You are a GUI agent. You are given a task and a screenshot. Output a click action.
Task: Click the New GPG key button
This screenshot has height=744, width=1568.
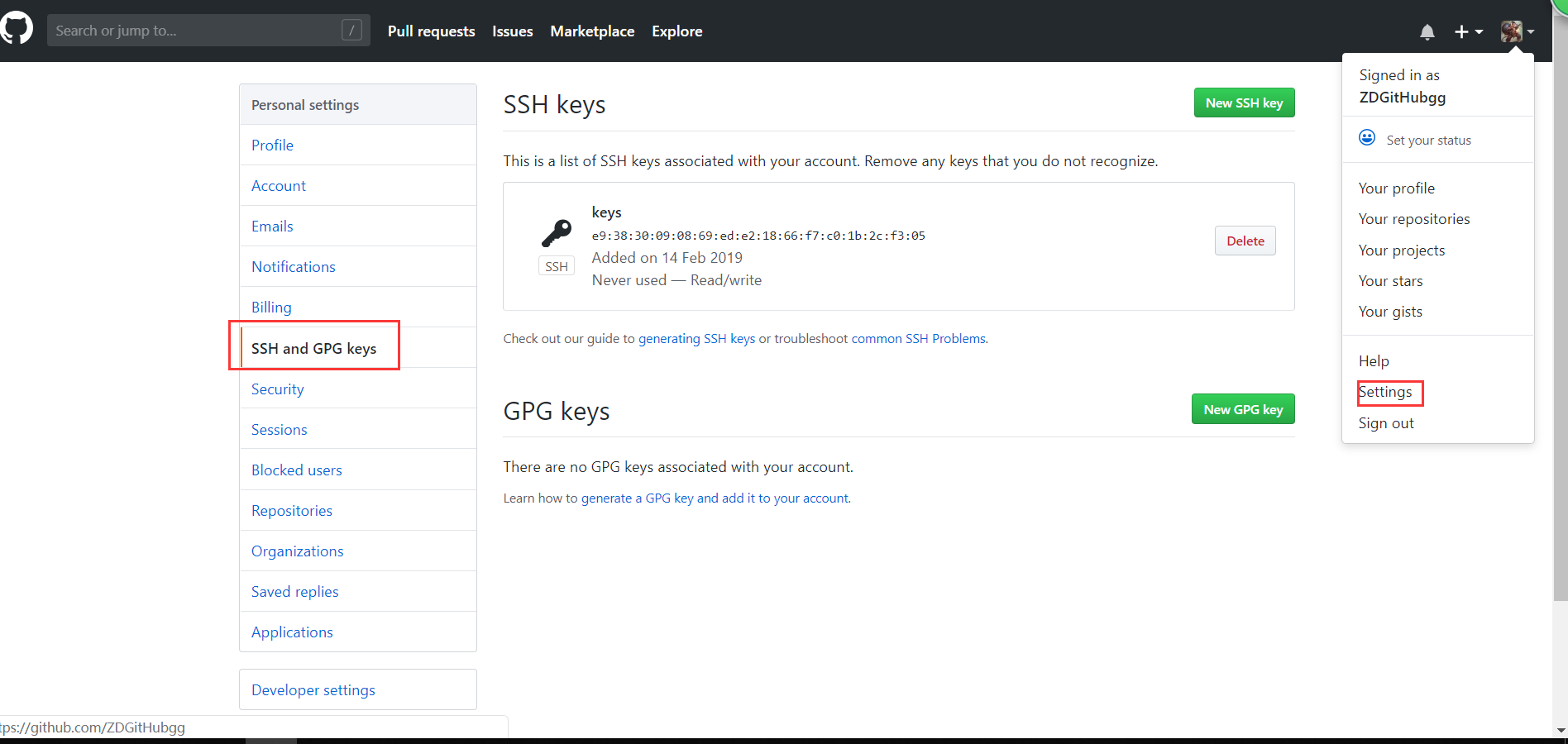pos(1243,409)
